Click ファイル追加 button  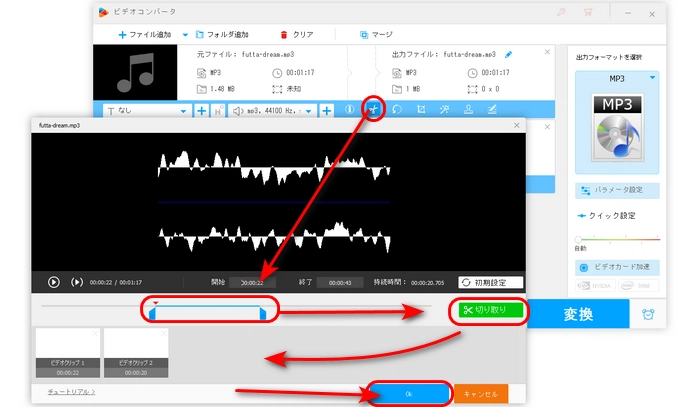click(145, 34)
